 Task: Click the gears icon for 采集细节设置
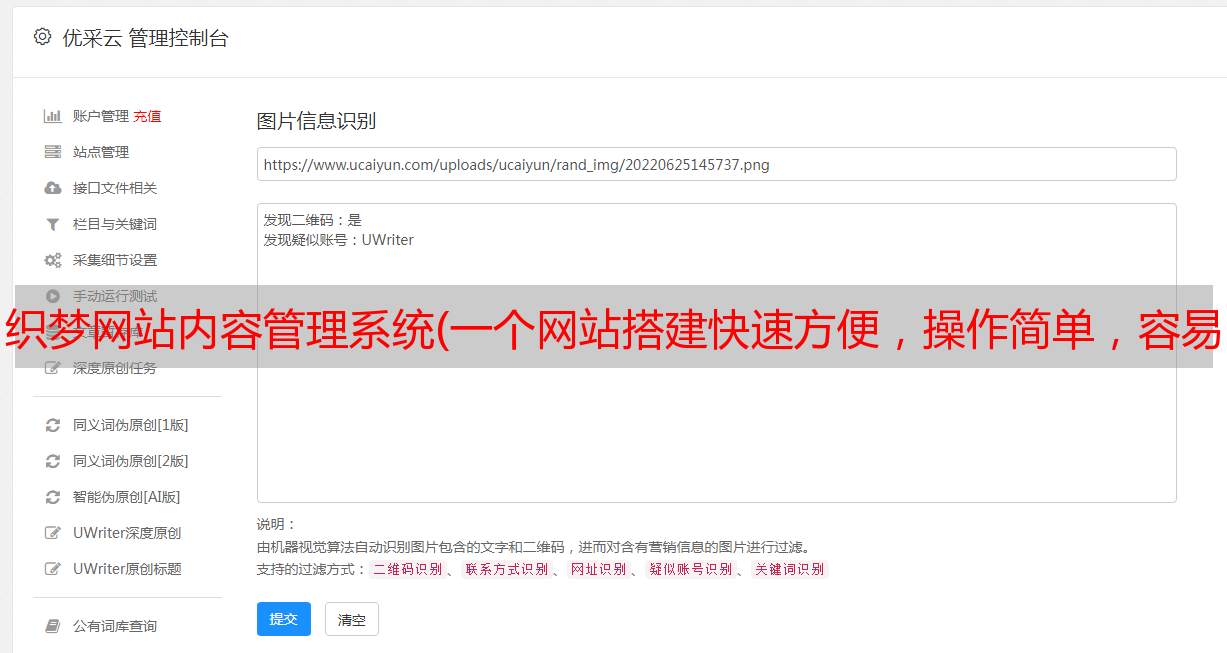53,260
